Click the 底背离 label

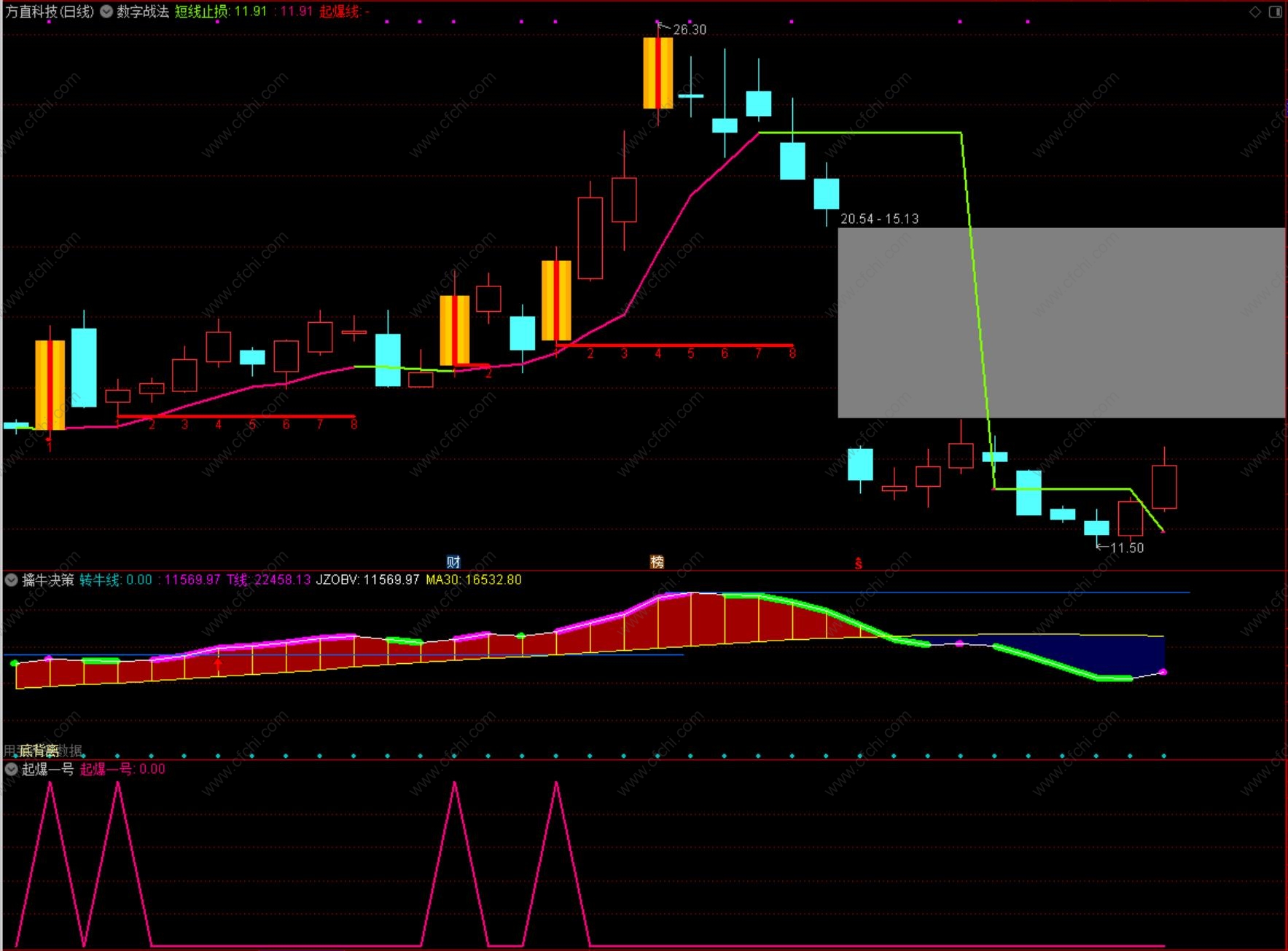(39, 750)
